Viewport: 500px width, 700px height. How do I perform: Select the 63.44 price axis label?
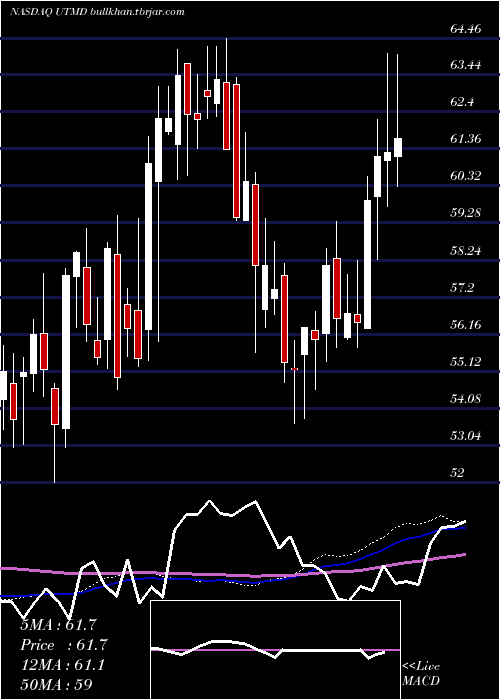(x=466, y=65)
